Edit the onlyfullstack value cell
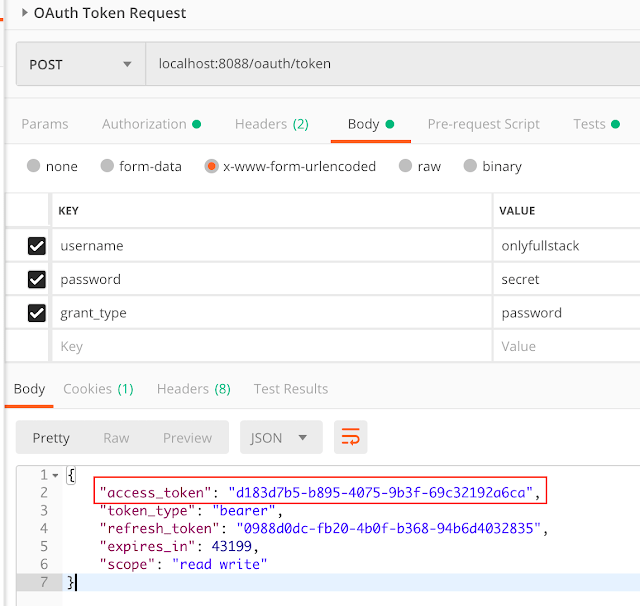Image resolution: width=640 pixels, height=606 pixels. coord(567,246)
